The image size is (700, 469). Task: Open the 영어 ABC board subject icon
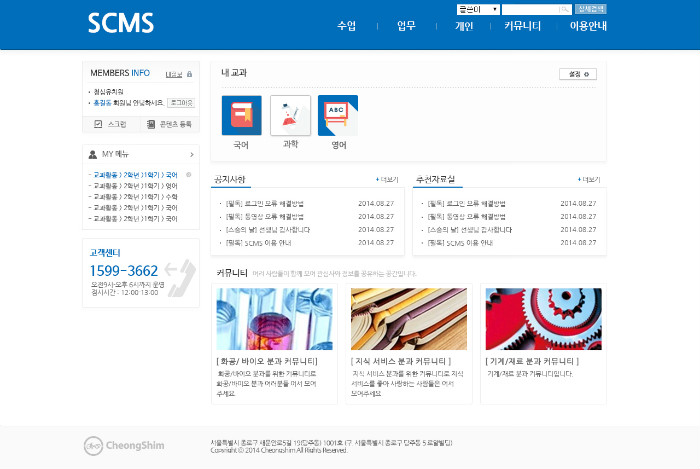point(338,115)
